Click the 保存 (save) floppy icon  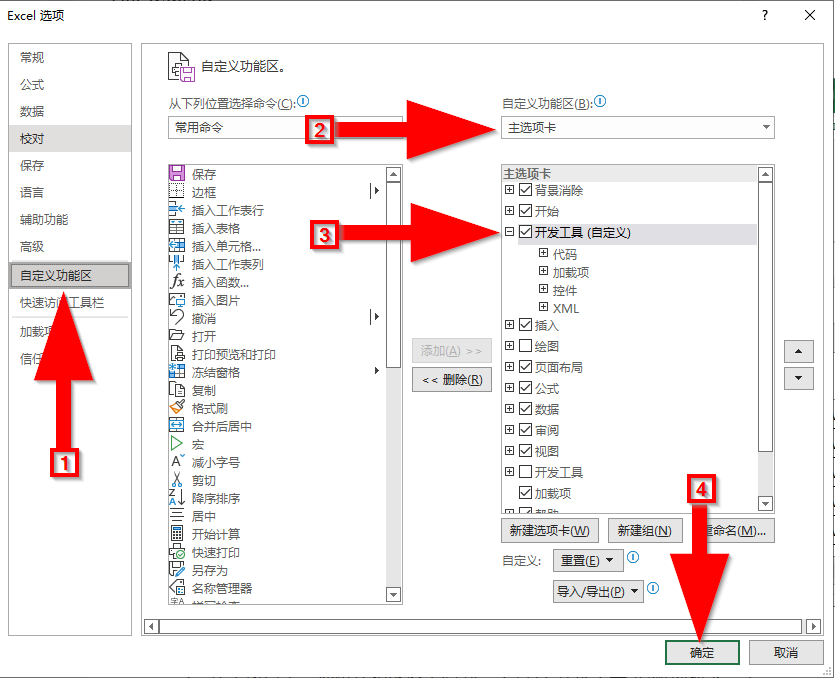click(x=177, y=174)
